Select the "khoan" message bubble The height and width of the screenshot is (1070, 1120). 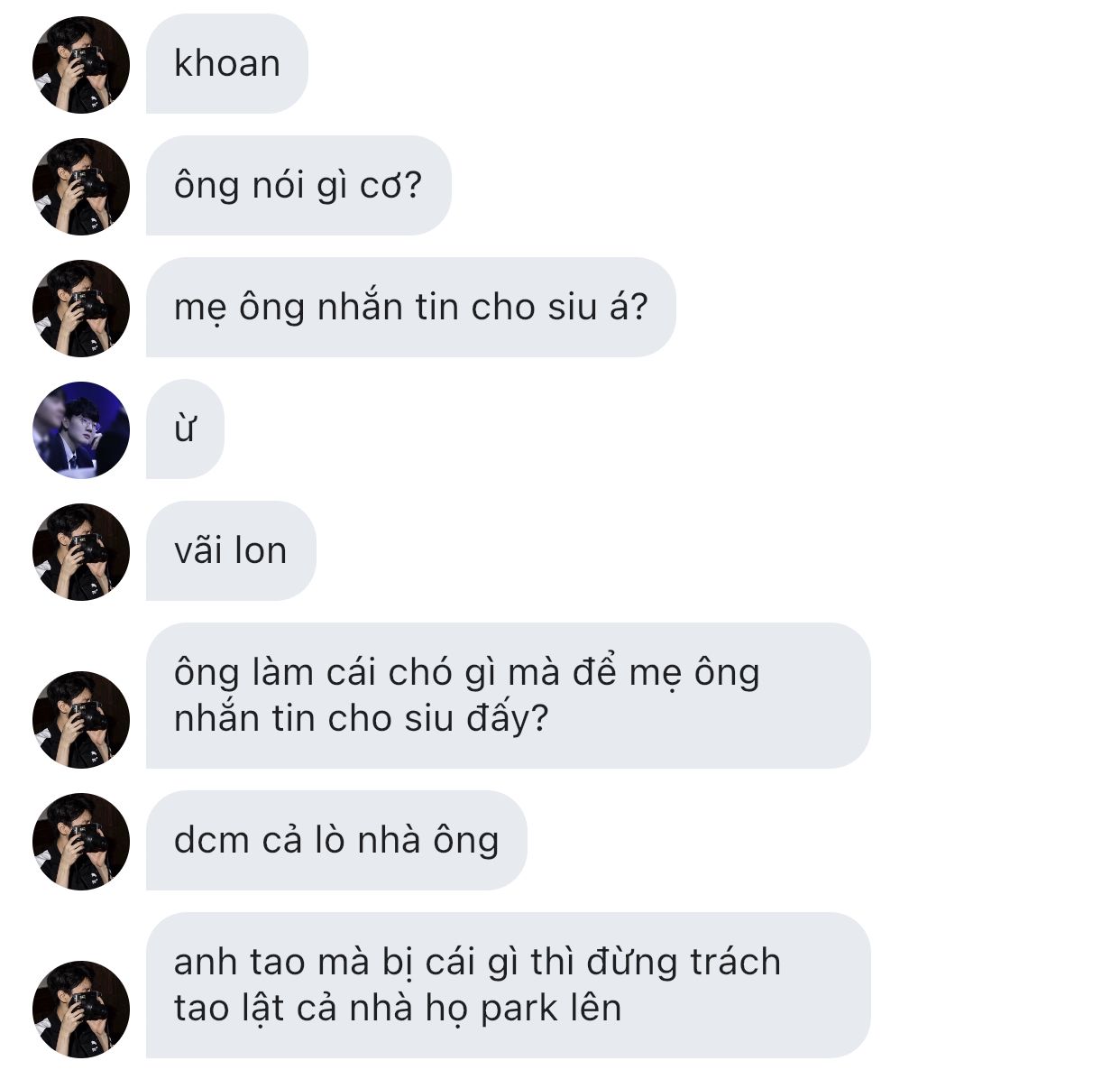click(227, 64)
